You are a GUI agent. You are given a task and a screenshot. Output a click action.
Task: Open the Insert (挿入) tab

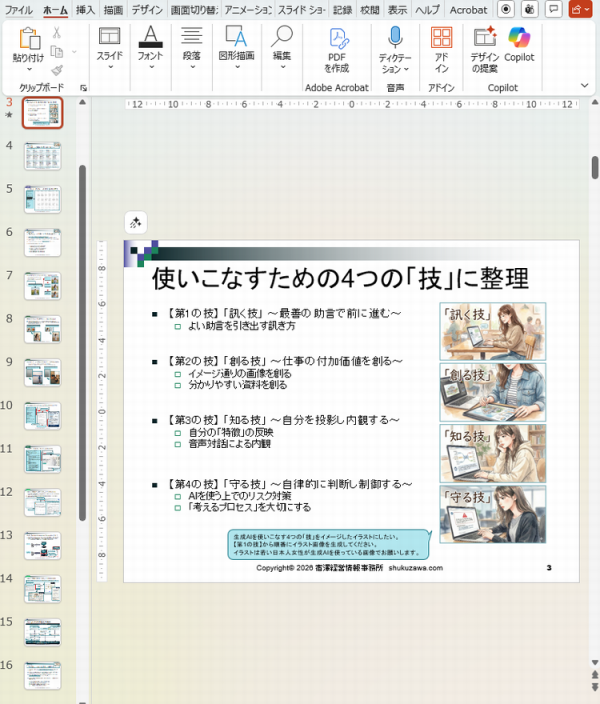85,9
